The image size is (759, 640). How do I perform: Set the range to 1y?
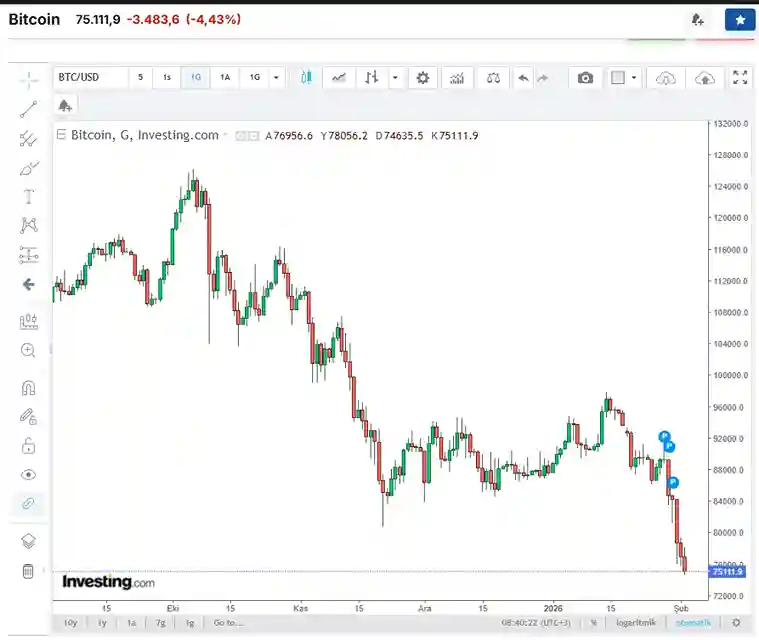(x=102, y=623)
